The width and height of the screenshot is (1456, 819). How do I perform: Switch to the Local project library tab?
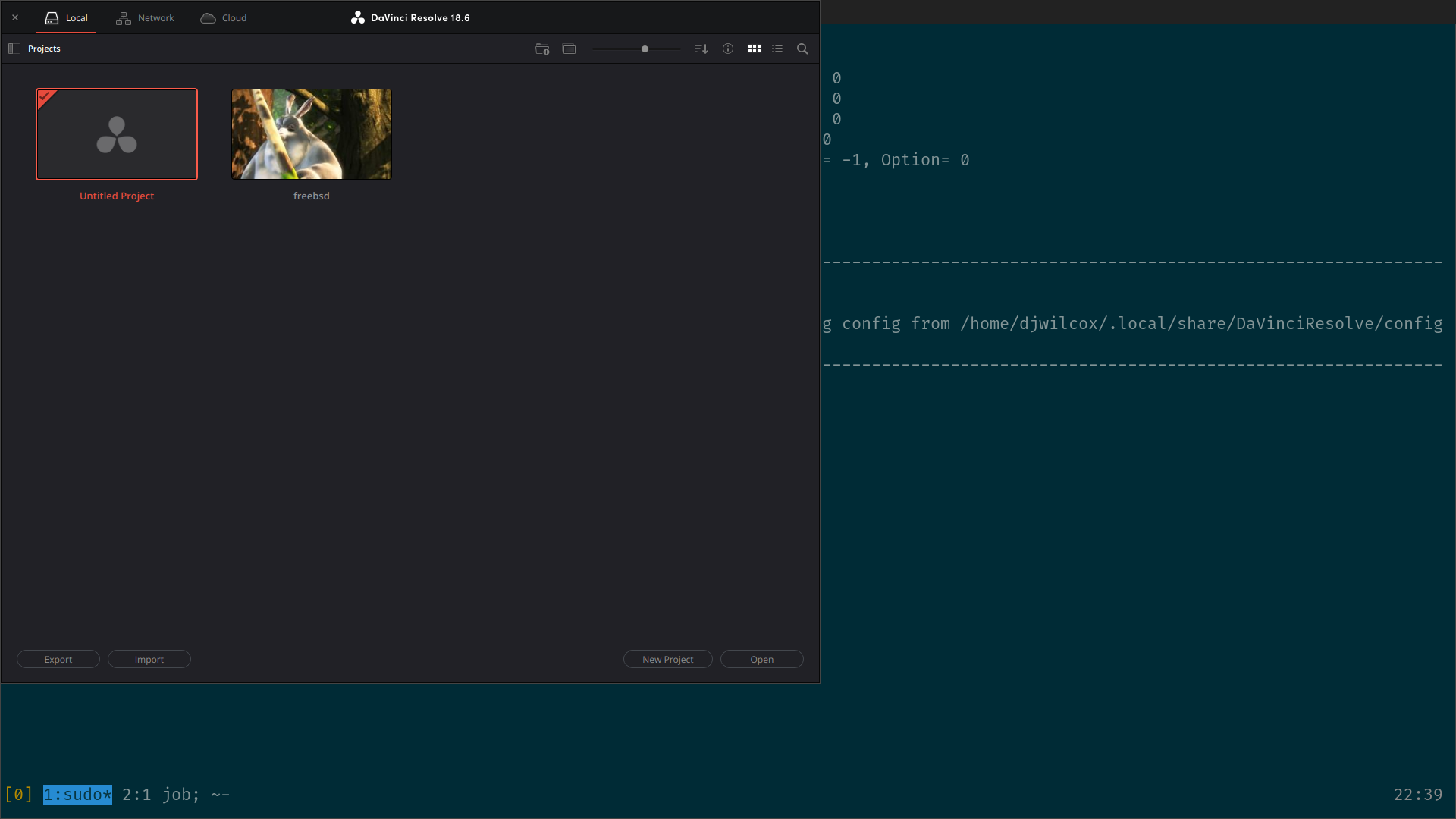(66, 17)
